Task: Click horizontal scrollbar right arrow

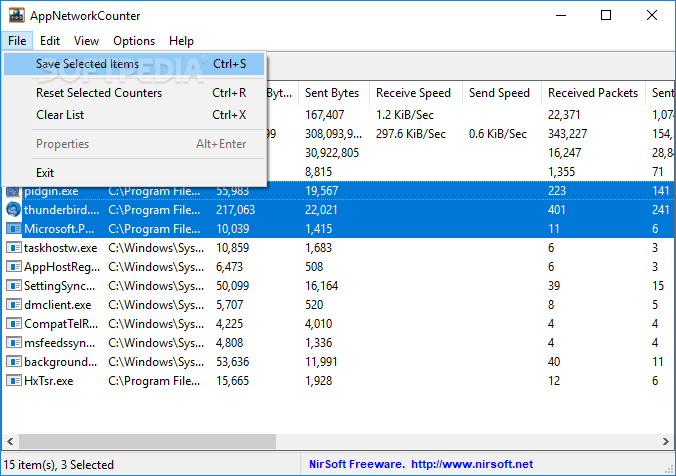Action: coord(665,441)
